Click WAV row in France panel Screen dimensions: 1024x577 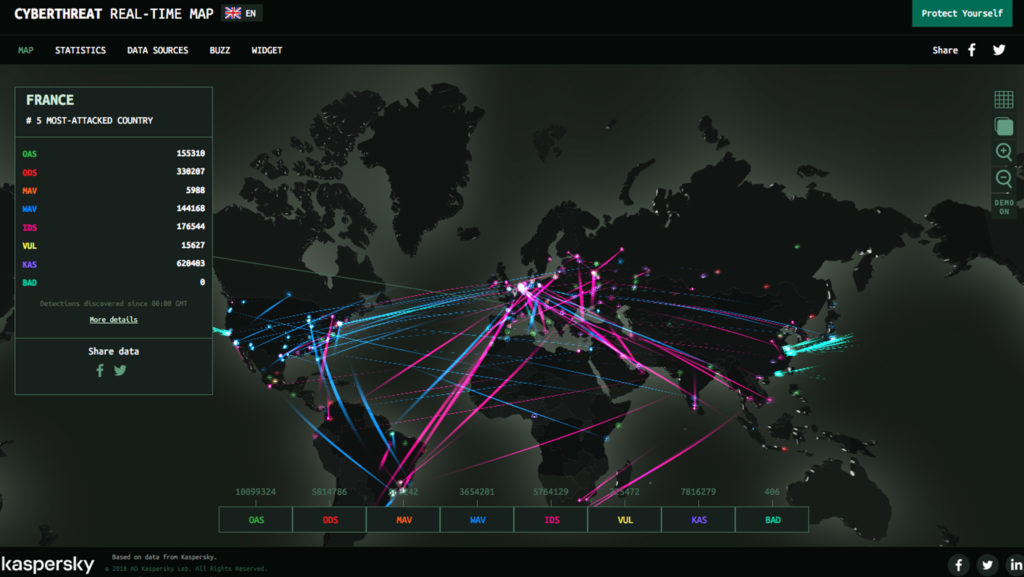point(114,209)
